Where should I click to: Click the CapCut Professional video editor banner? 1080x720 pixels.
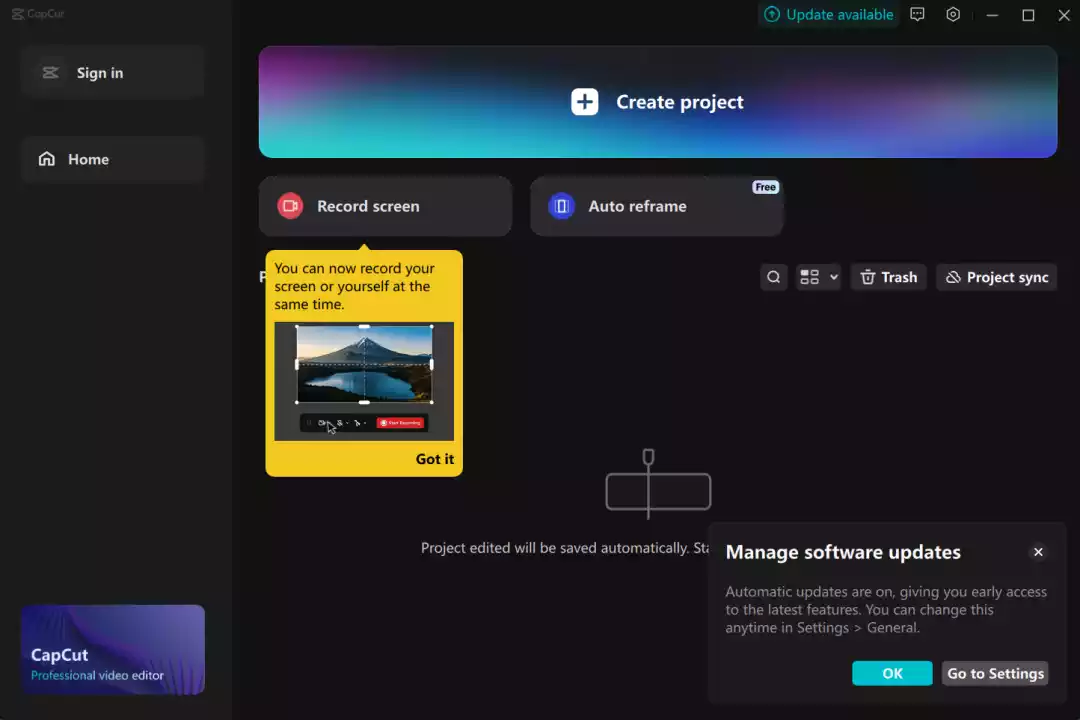[x=113, y=650]
